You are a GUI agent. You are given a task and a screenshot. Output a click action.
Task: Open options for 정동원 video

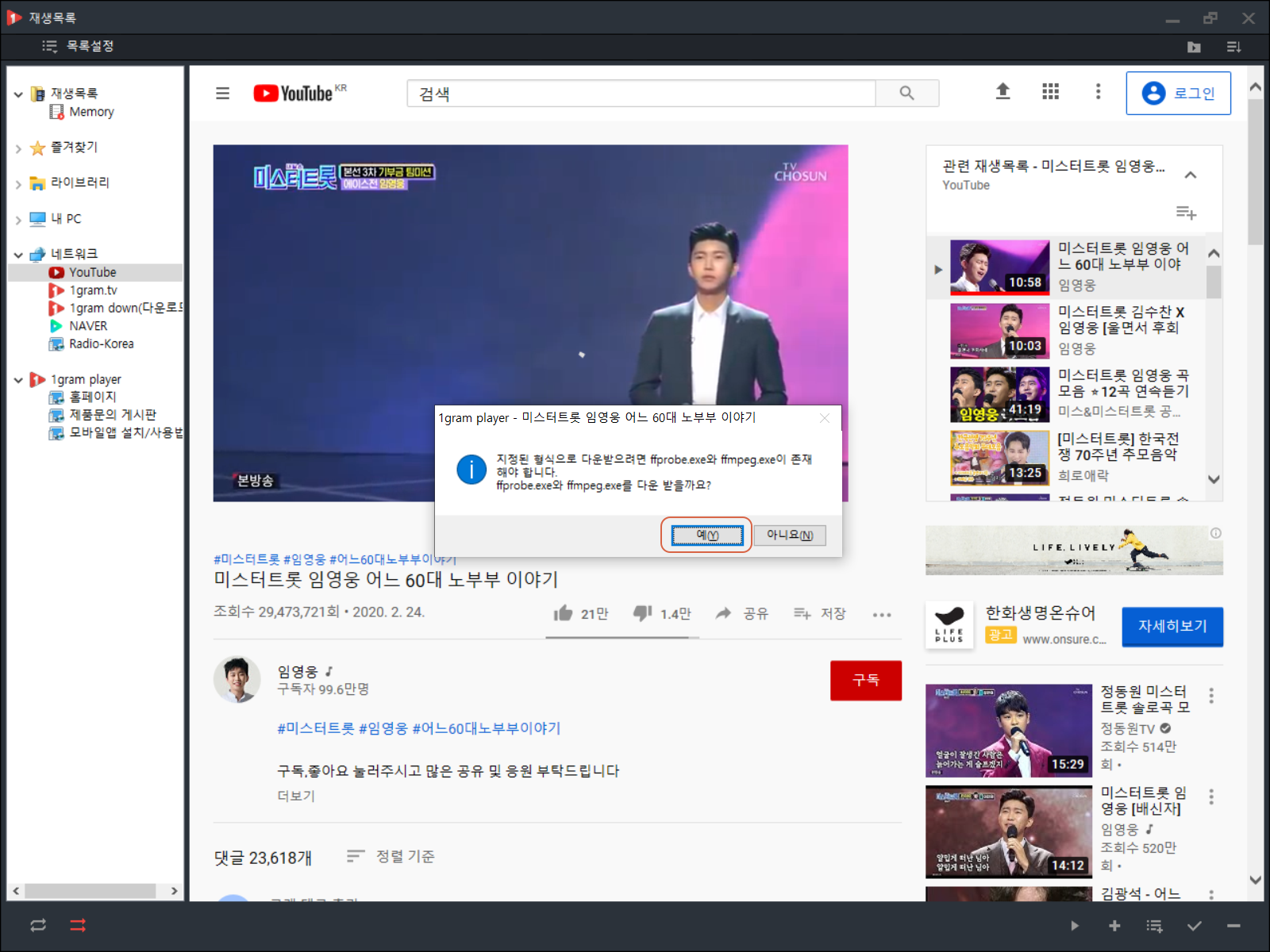pyautogui.click(x=1211, y=696)
